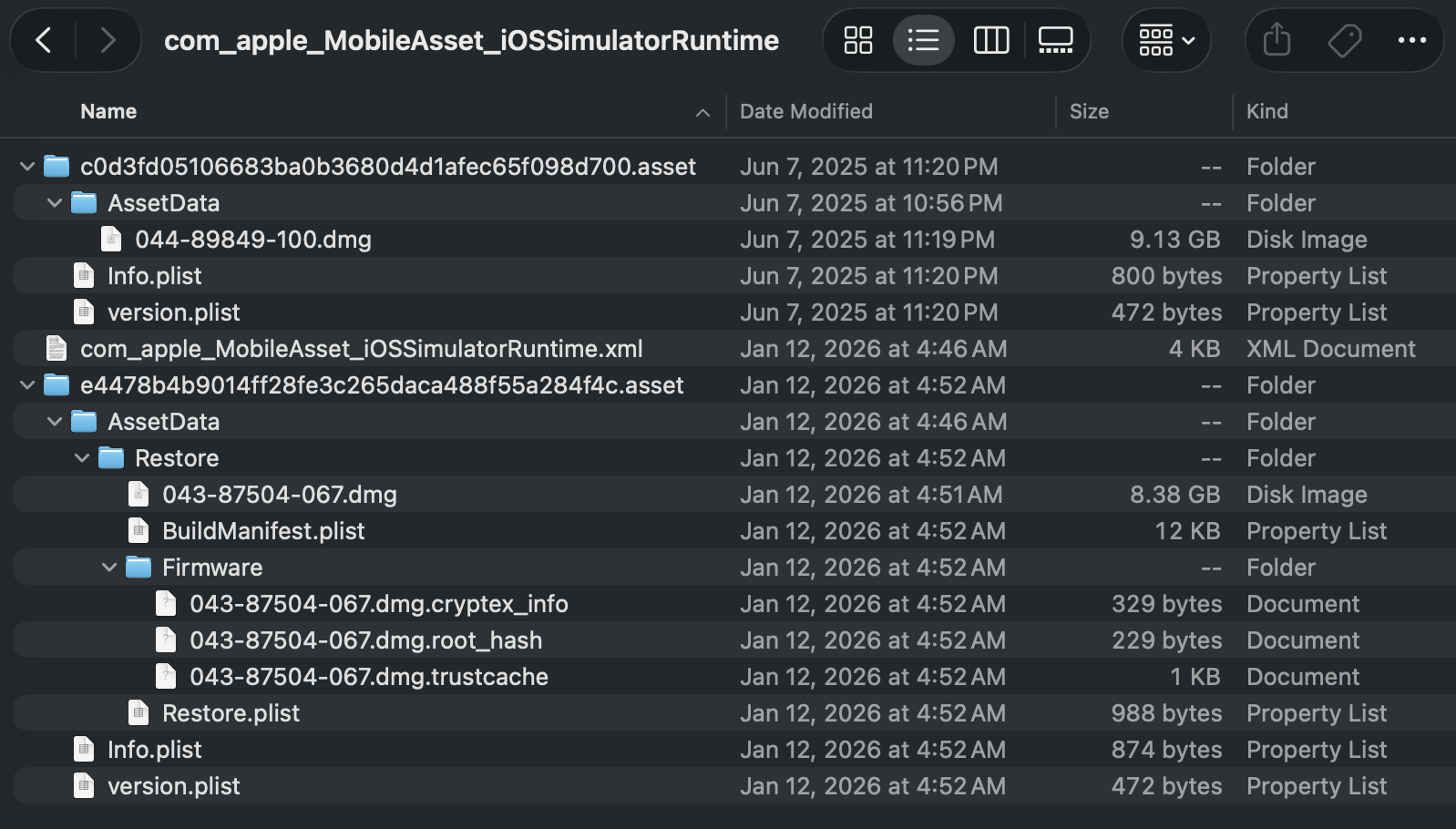This screenshot has width=1456, height=829.
Task: Open the More actions ellipsis menu
Action: click(x=1411, y=40)
